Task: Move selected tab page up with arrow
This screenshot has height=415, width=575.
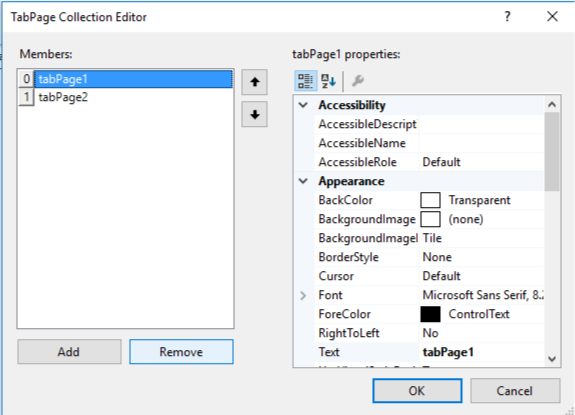Action: (x=254, y=82)
